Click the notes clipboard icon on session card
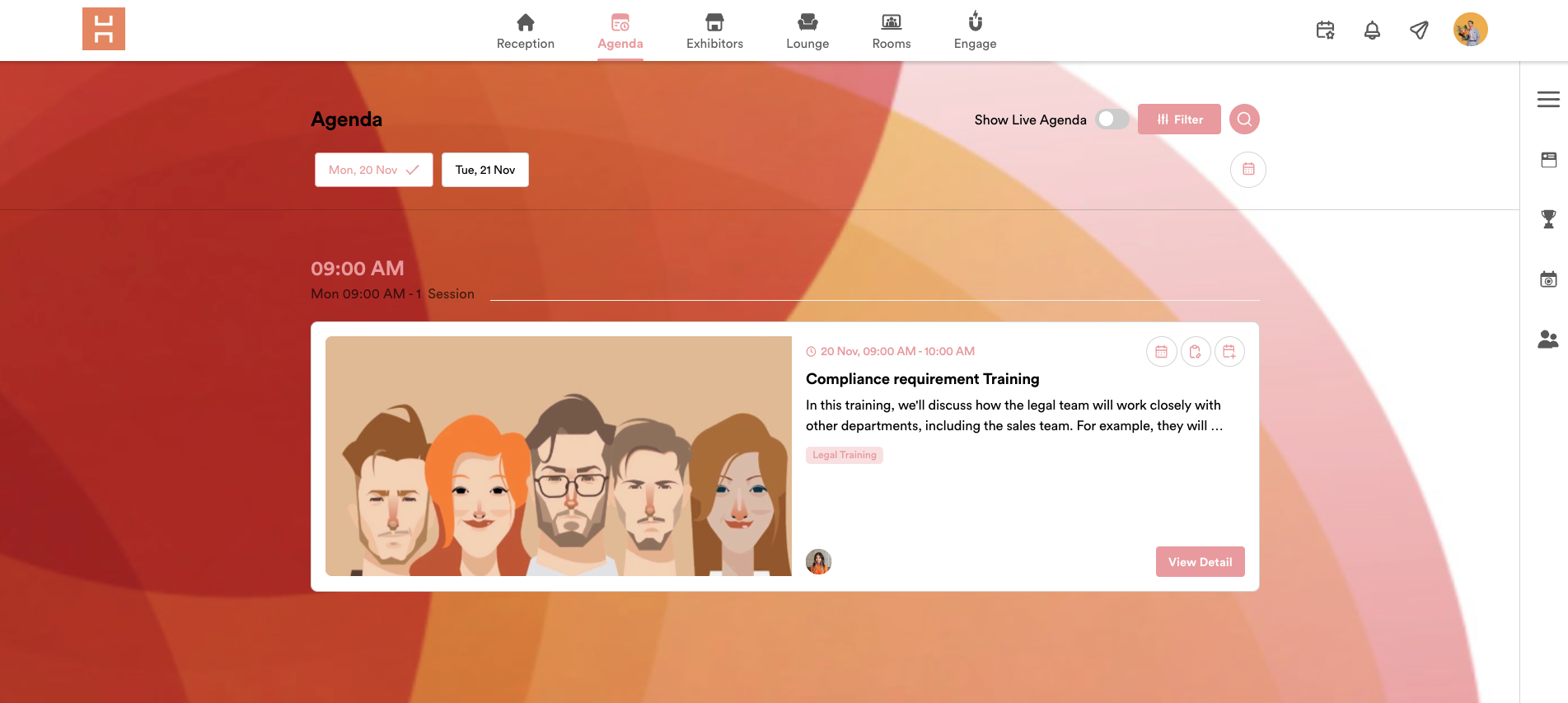The image size is (1568, 703). [1196, 352]
